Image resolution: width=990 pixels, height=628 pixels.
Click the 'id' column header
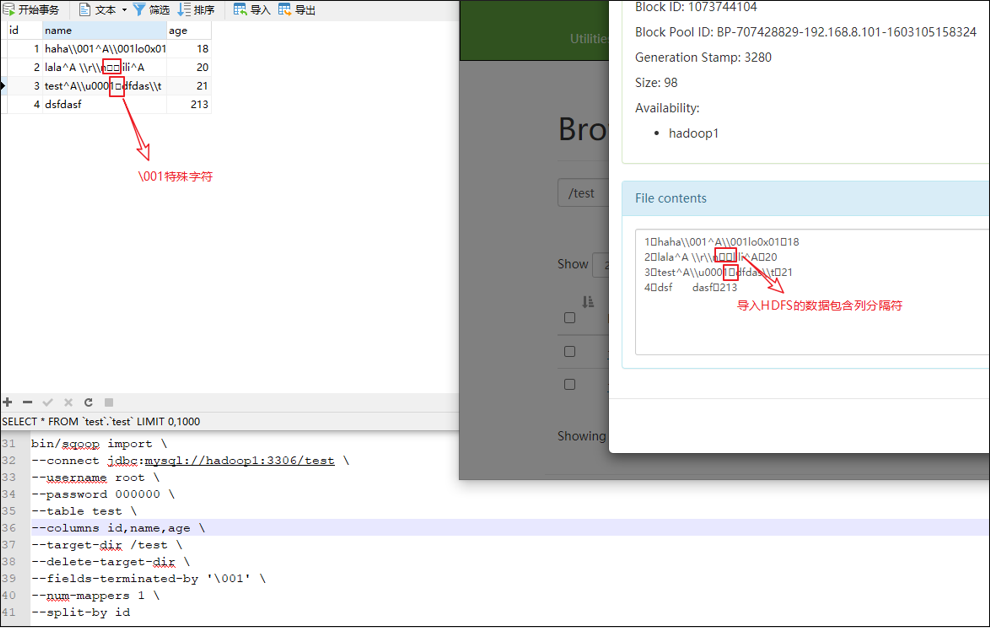(x=25, y=30)
